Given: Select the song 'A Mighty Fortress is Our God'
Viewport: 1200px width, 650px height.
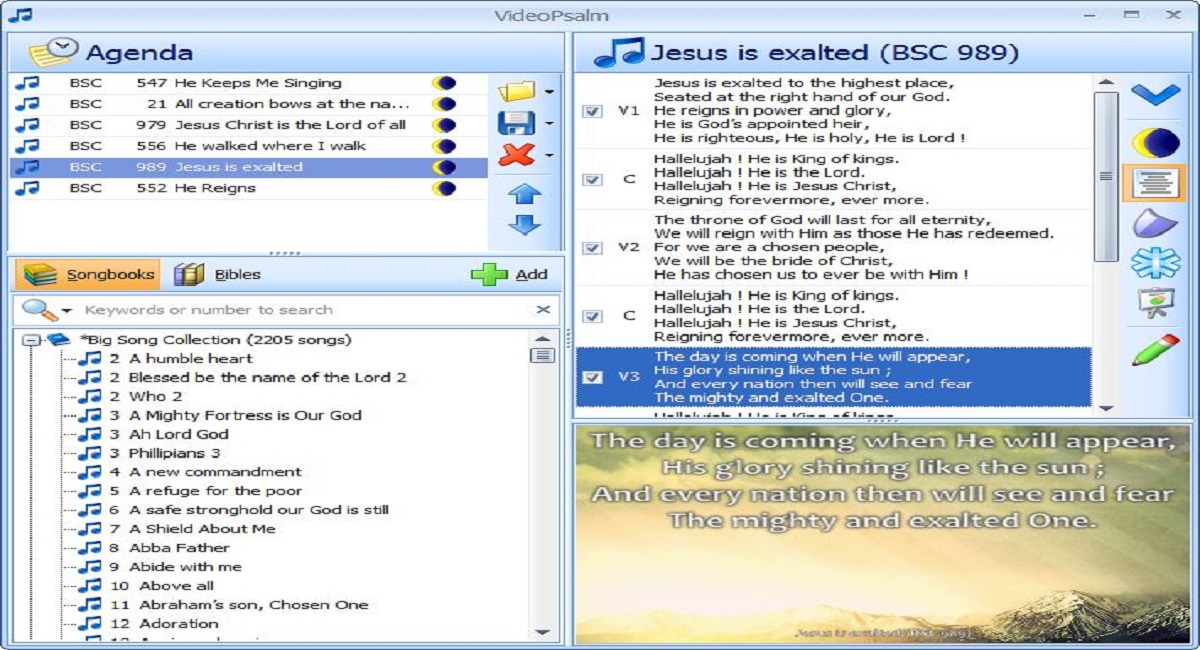Looking at the screenshot, I should pyautogui.click(x=245, y=415).
